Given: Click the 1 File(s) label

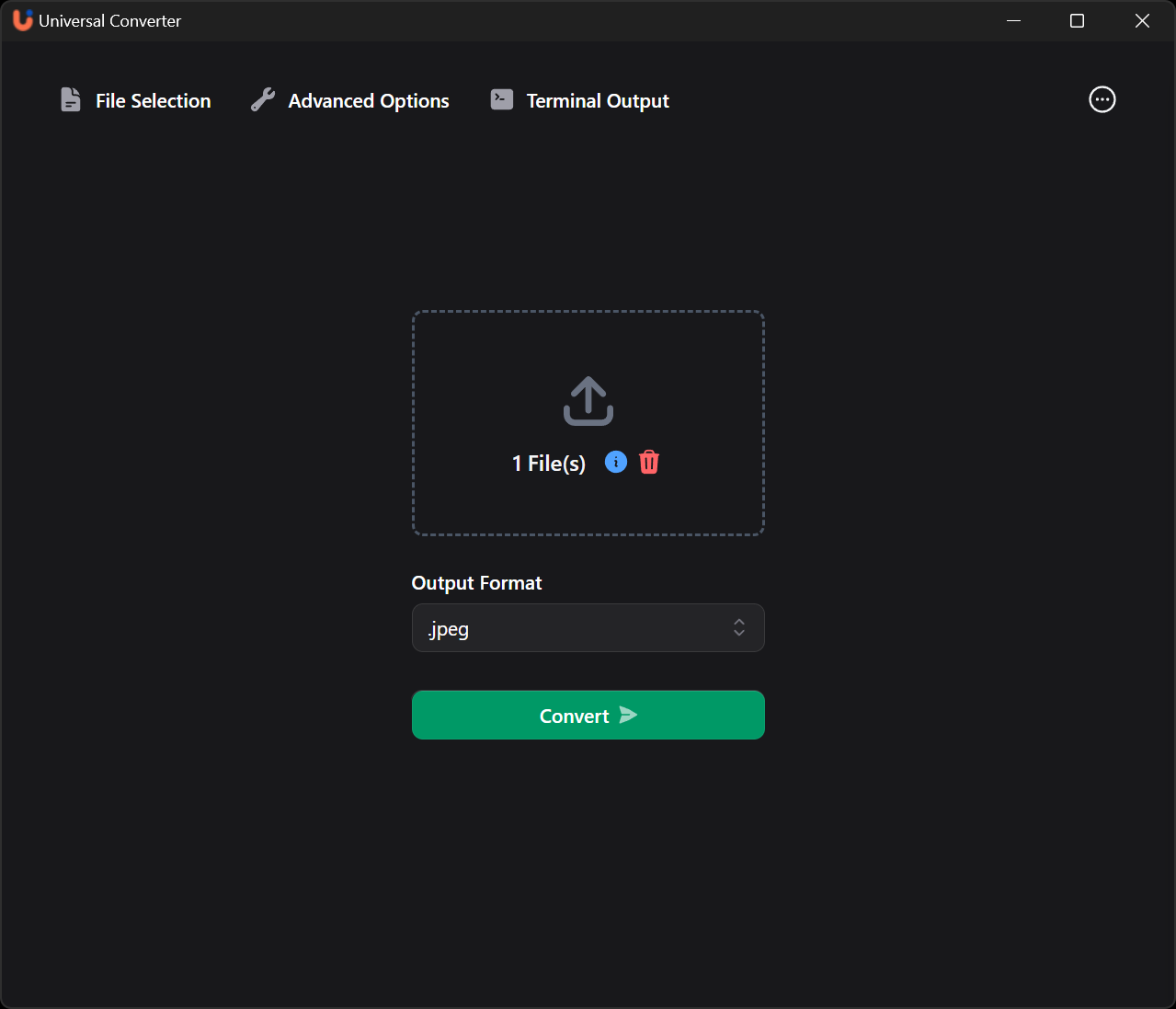Looking at the screenshot, I should tap(548, 463).
